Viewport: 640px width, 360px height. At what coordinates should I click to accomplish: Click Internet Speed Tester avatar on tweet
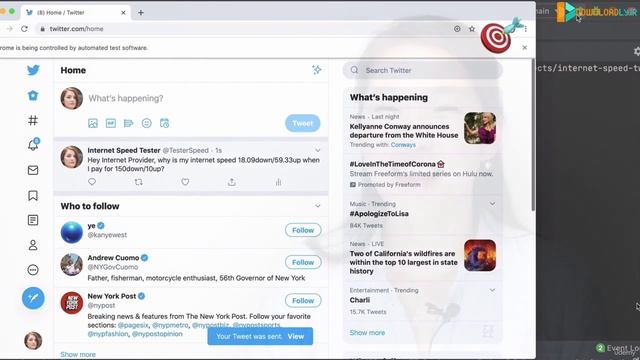72,157
